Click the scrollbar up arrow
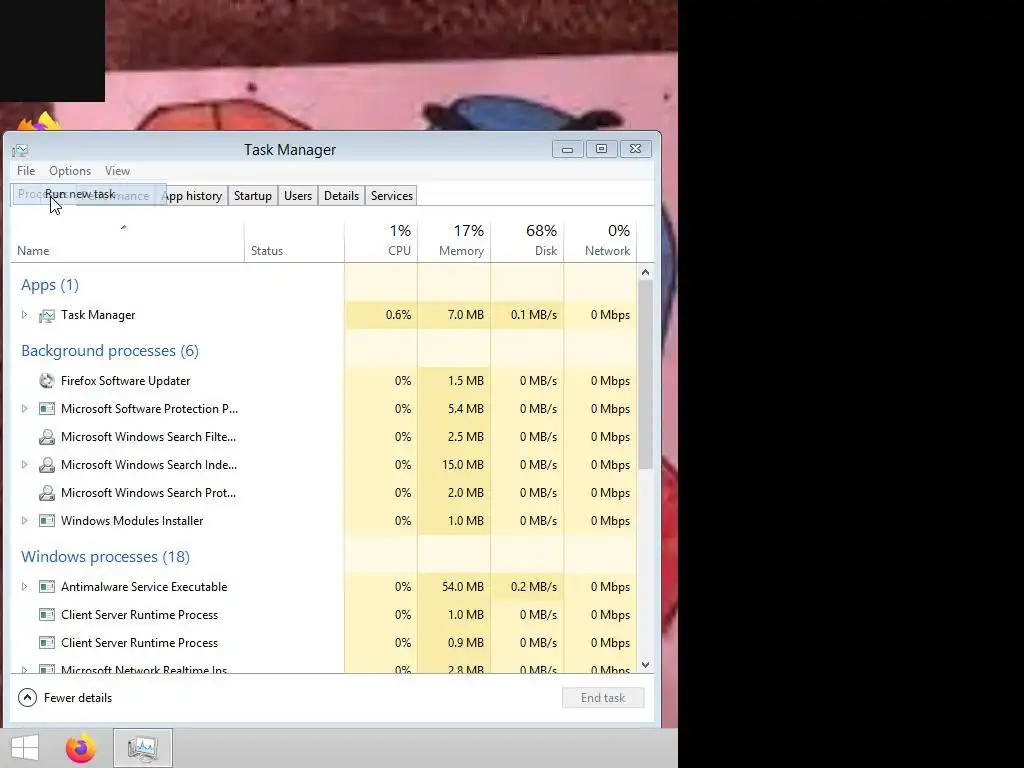The image size is (1024, 768). [x=645, y=272]
